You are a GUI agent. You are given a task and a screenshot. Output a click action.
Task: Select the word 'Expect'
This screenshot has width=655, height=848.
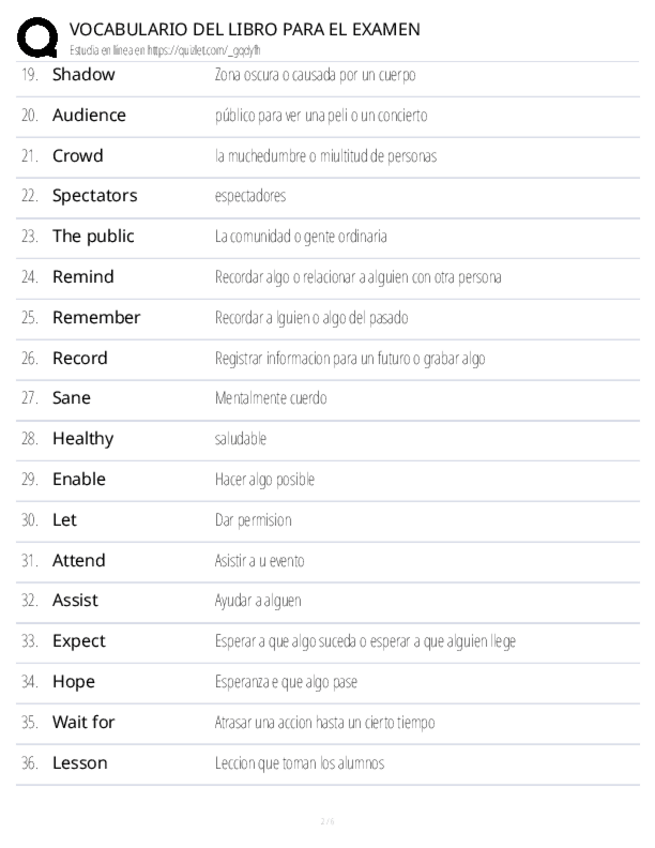pos(78,641)
